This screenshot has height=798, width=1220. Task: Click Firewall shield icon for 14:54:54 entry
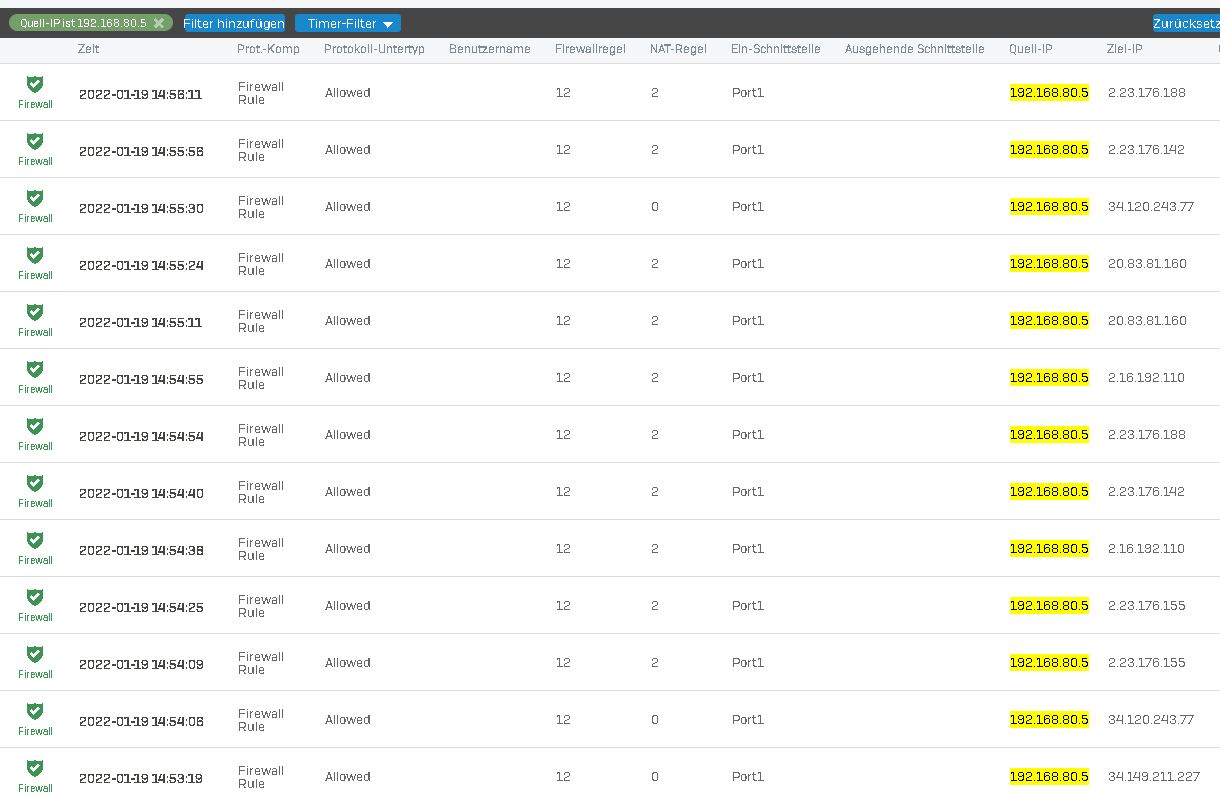click(x=35, y=426)
